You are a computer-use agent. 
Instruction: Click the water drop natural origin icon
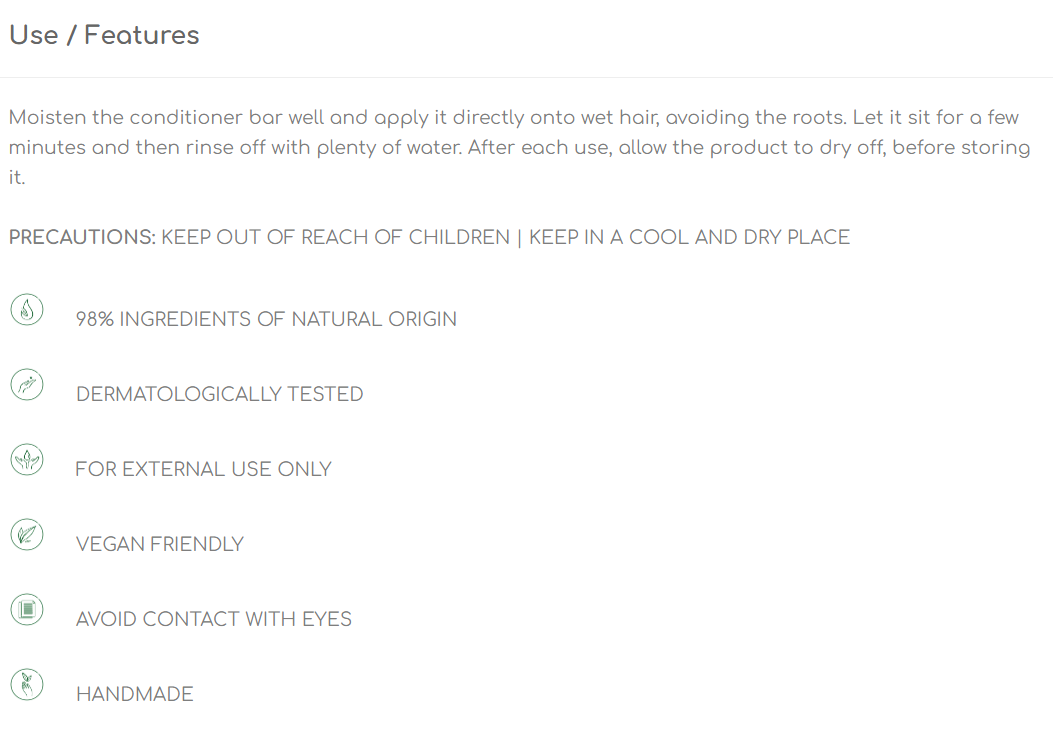click(27, 310)
